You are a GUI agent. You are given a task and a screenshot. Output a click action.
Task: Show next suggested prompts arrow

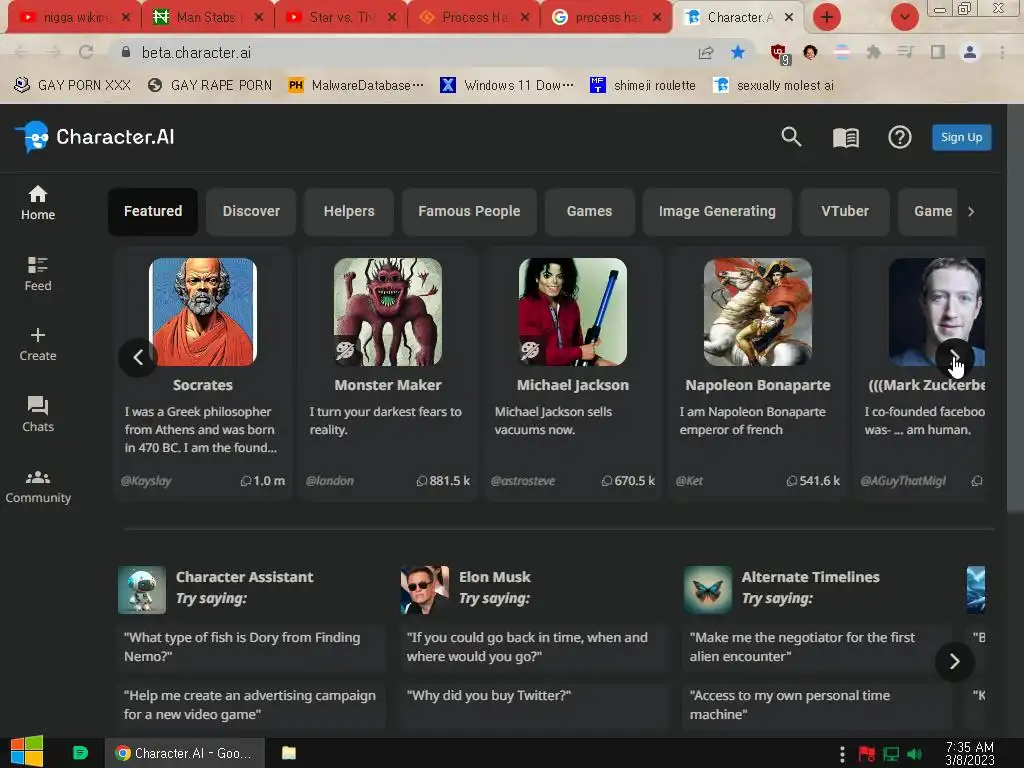coord(954,662)
